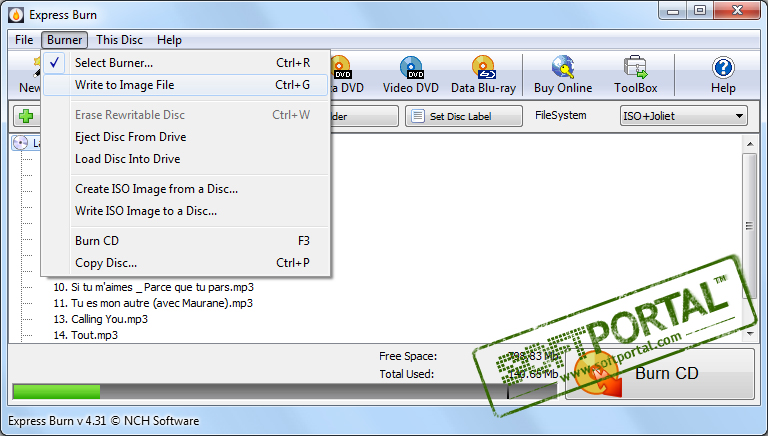The image size is (768, 436).
Task: Click the New disc toolbar icon
Action: (29, 74)
